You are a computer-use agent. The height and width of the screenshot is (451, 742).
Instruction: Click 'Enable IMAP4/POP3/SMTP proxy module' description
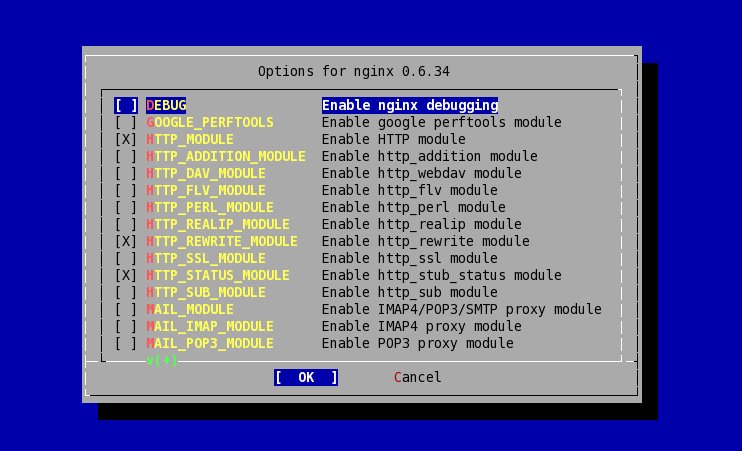[x=462, y=310]
